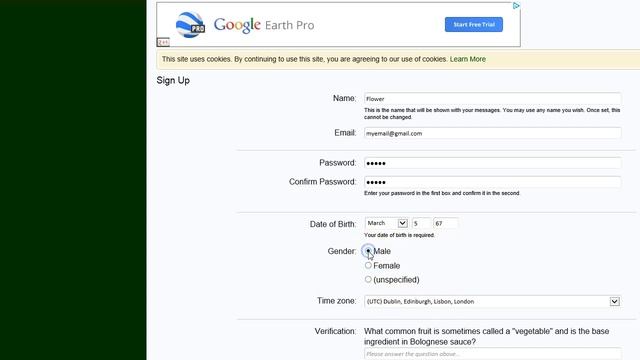Click the Google Earth Pro logo icon

point(190,25)
